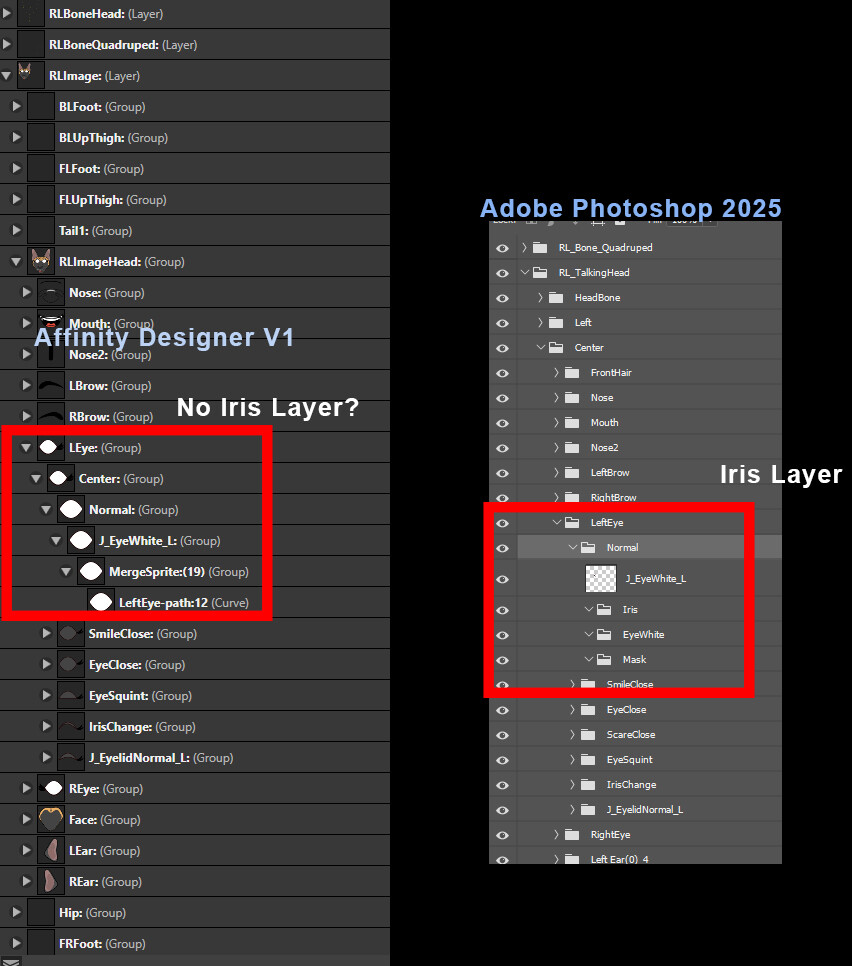Expand the Affinity SmileClose group
Image resolution: width=852 pixels, height=966 pixels.
point(46,633)
